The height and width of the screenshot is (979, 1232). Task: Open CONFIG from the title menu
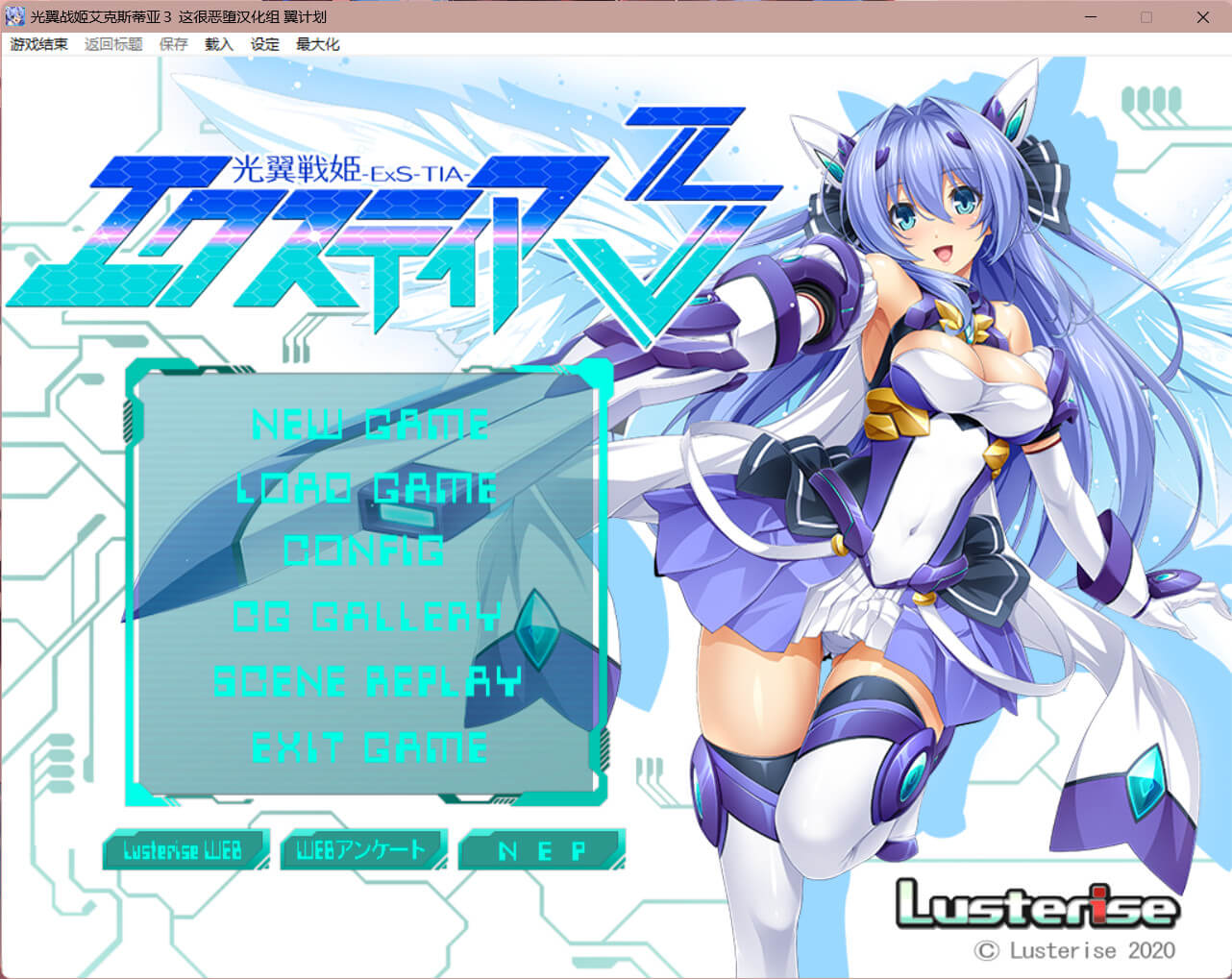364,551
